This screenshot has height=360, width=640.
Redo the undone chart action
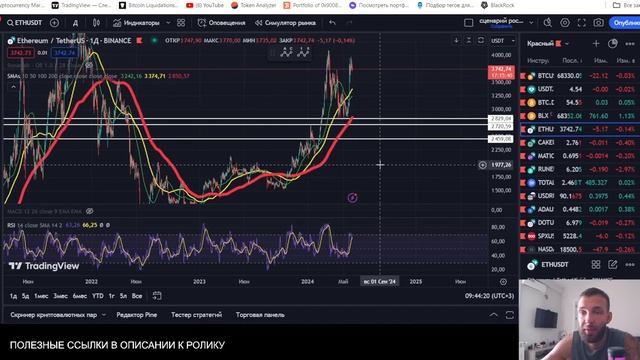(349, 23)
